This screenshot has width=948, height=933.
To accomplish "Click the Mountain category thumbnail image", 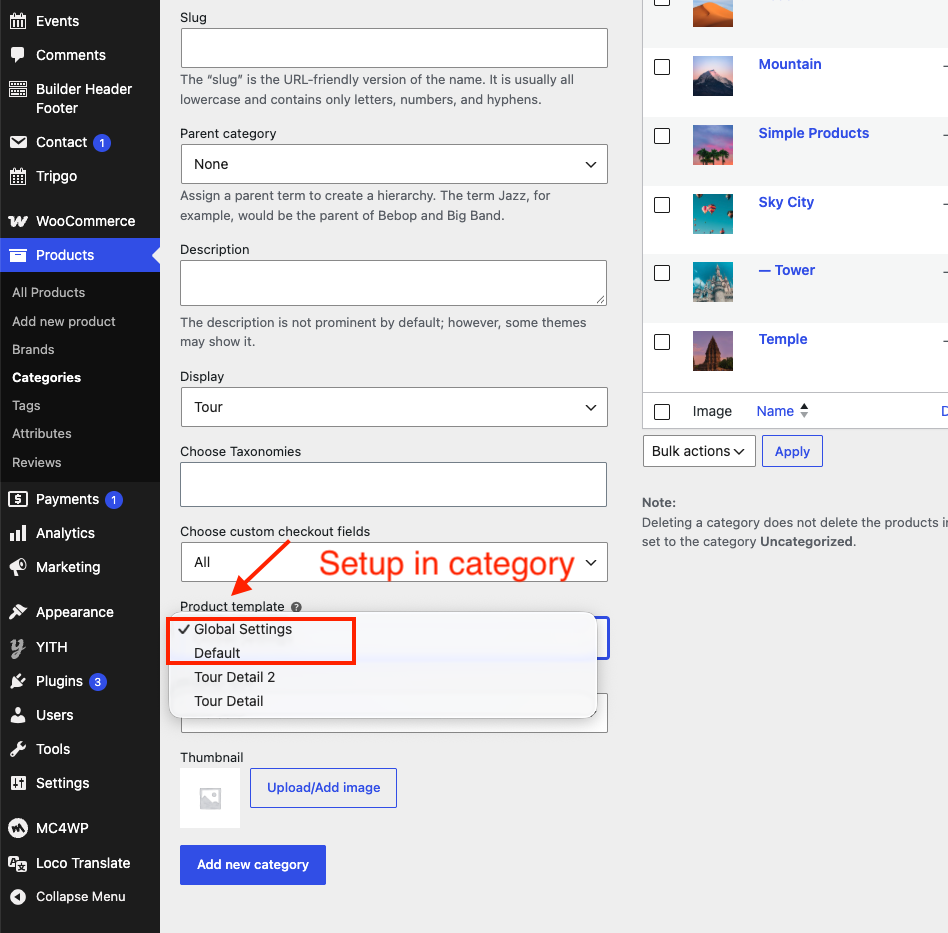I will pos(713,76).
